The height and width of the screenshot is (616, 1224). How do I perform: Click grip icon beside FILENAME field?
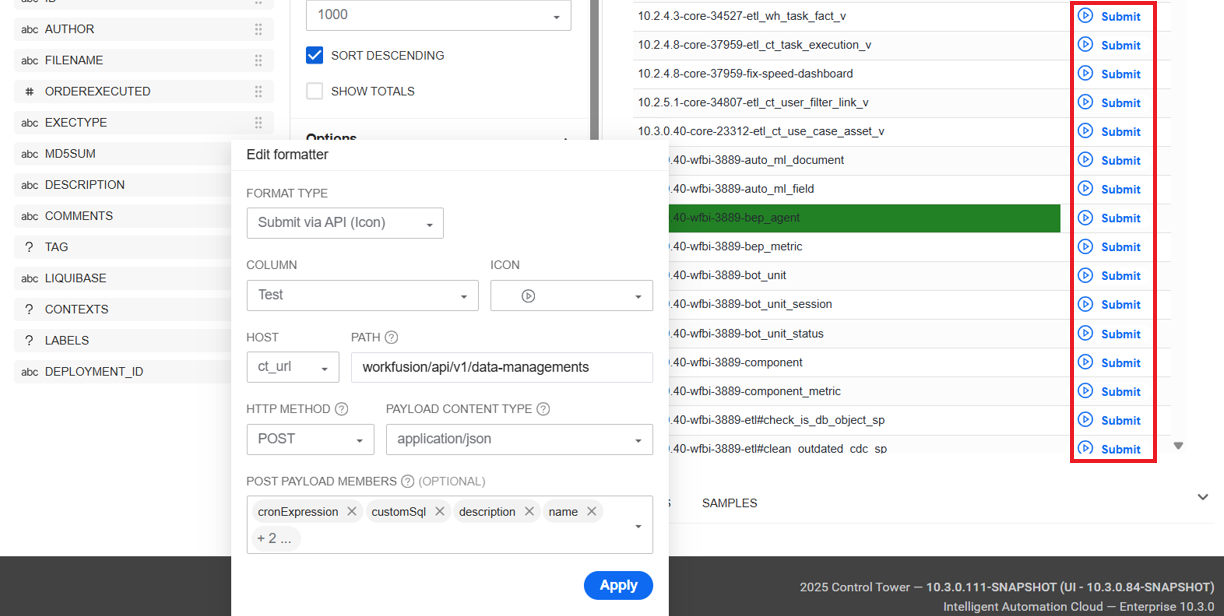click(x=258, y=60)
